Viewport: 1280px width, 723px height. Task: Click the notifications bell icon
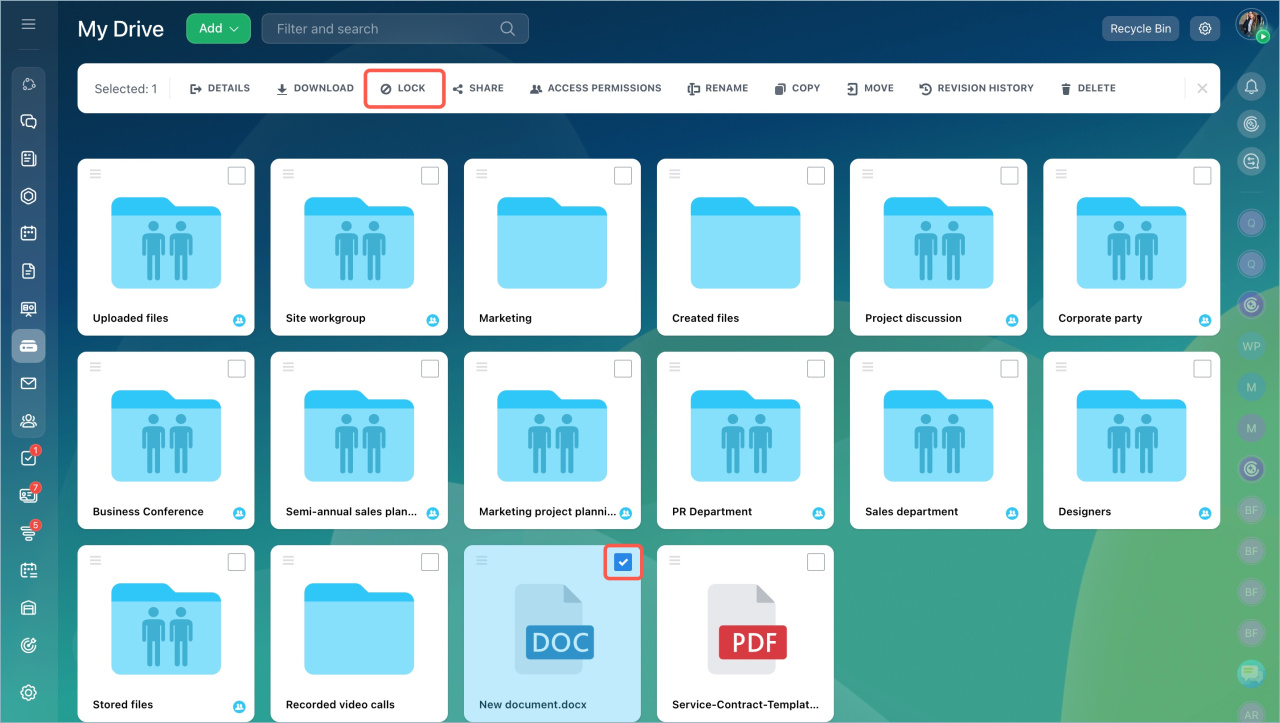point(1251,88)
